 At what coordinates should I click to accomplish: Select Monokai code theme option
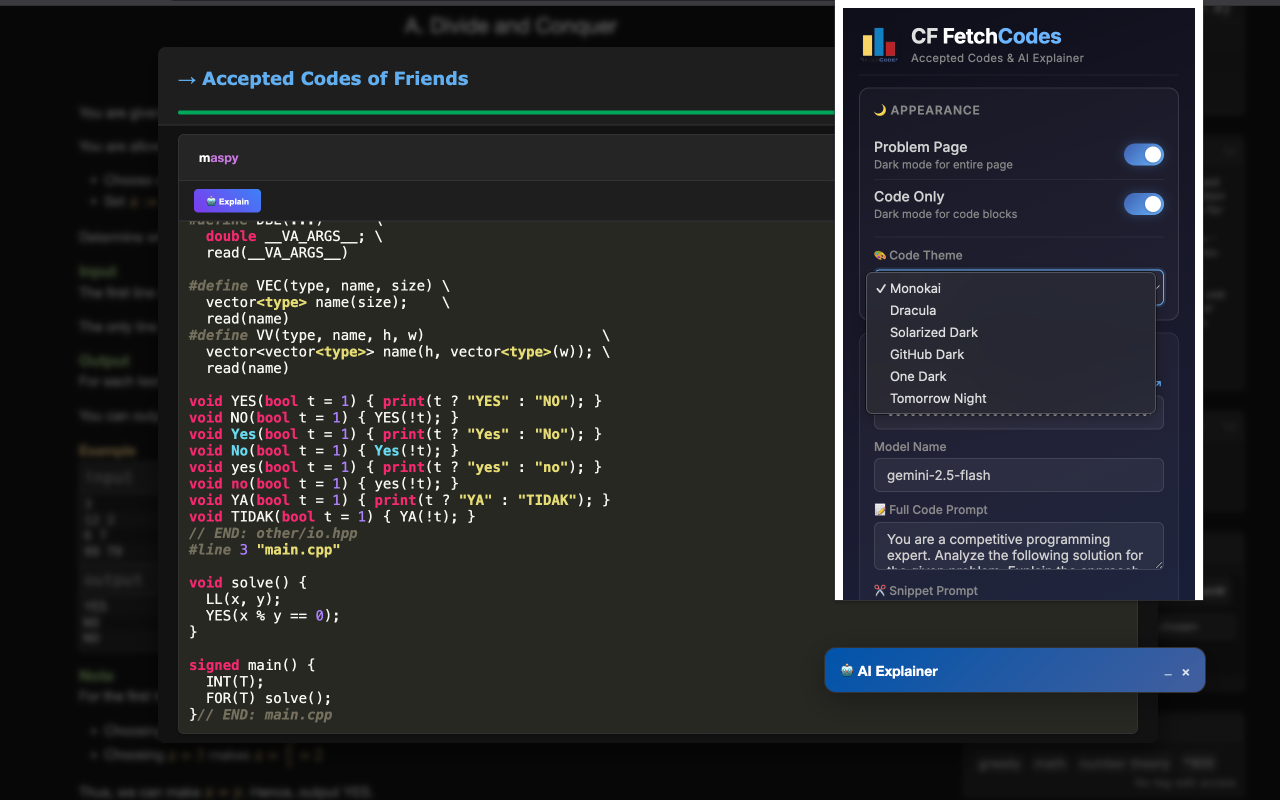coord(1011,288)
